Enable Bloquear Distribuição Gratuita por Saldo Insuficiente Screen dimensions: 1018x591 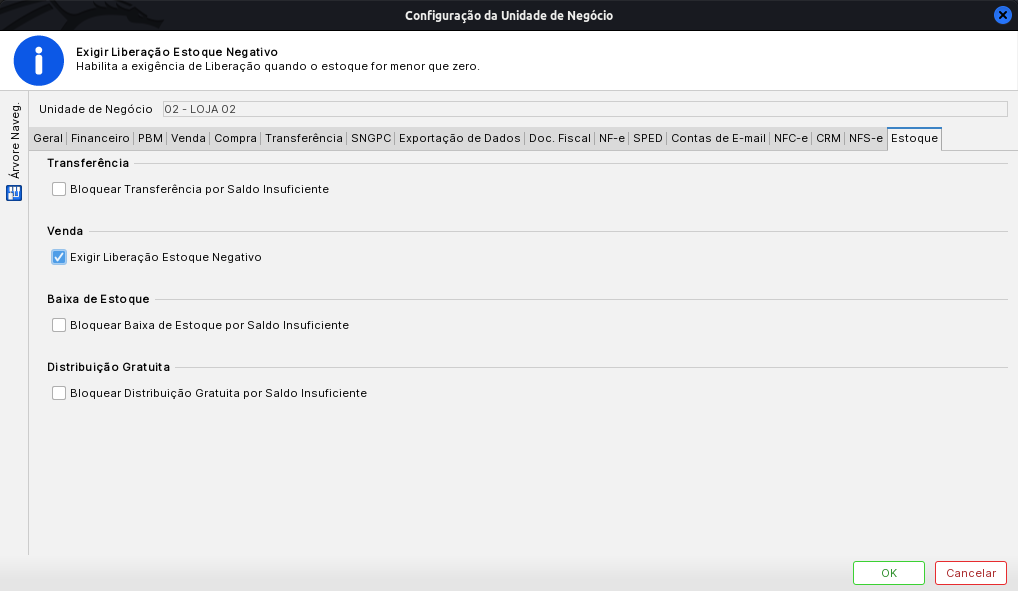pos(59,393)
